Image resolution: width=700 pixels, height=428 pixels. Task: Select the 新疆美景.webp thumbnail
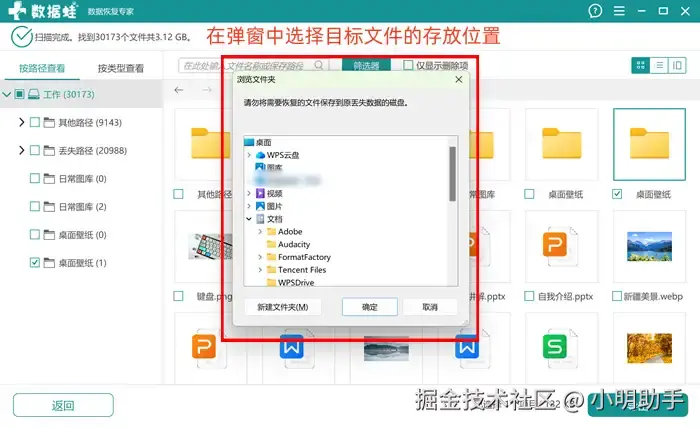(x=649, y=247)
